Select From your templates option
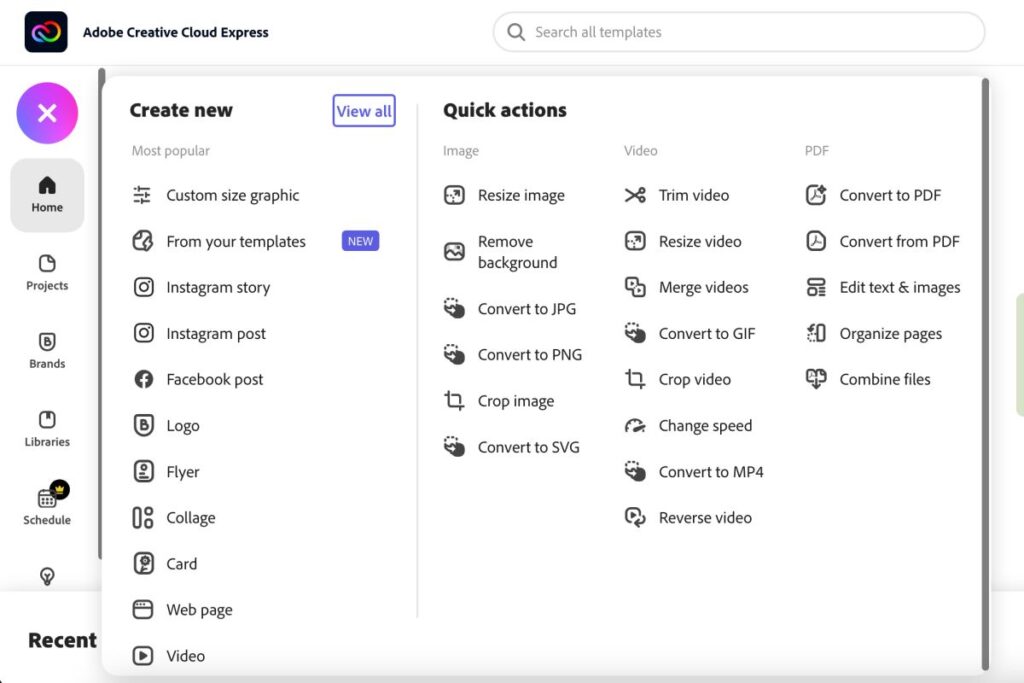This screenshot has height=683, width=1024. pos(236,242)
